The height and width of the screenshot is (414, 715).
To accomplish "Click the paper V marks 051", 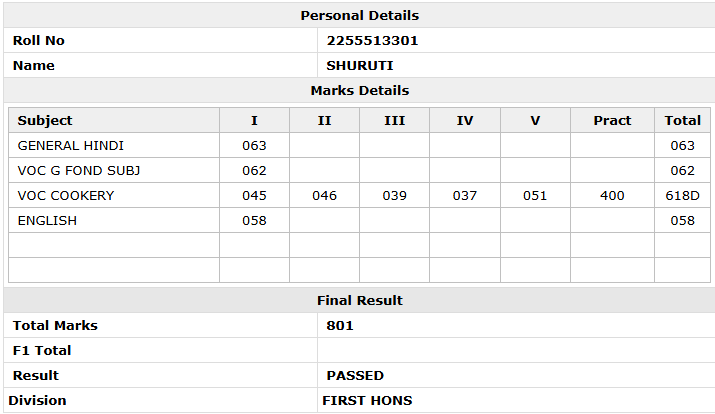I will pyautogui.click(x=535, y=196).
